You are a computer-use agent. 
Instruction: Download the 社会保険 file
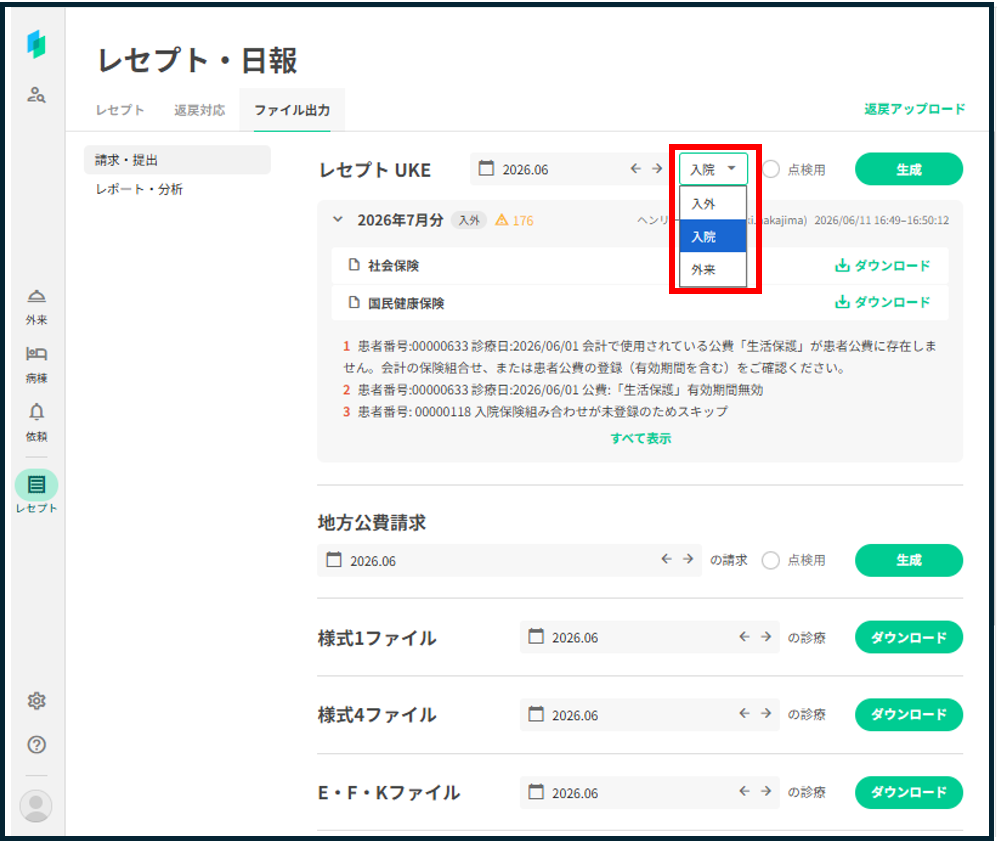pos(883,265)
